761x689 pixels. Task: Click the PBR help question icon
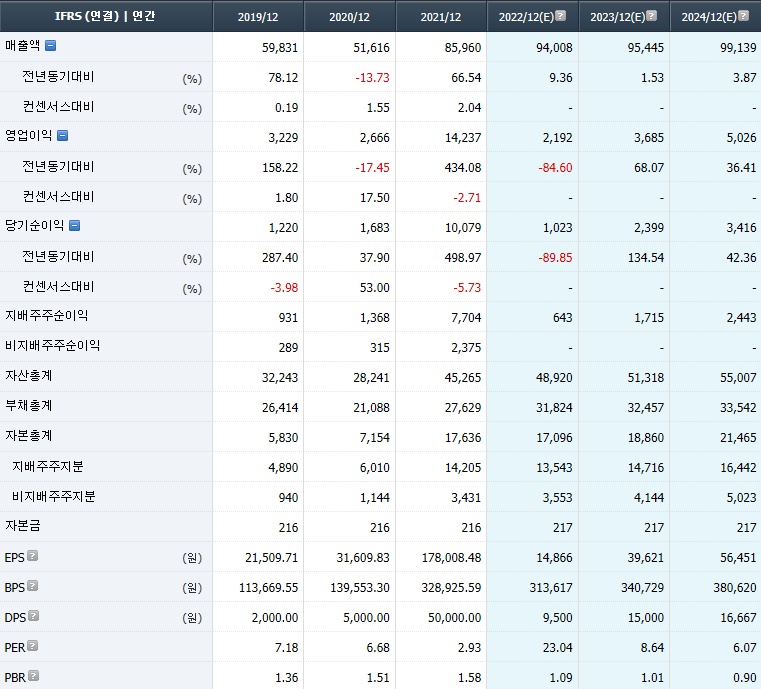click(33, 676)
